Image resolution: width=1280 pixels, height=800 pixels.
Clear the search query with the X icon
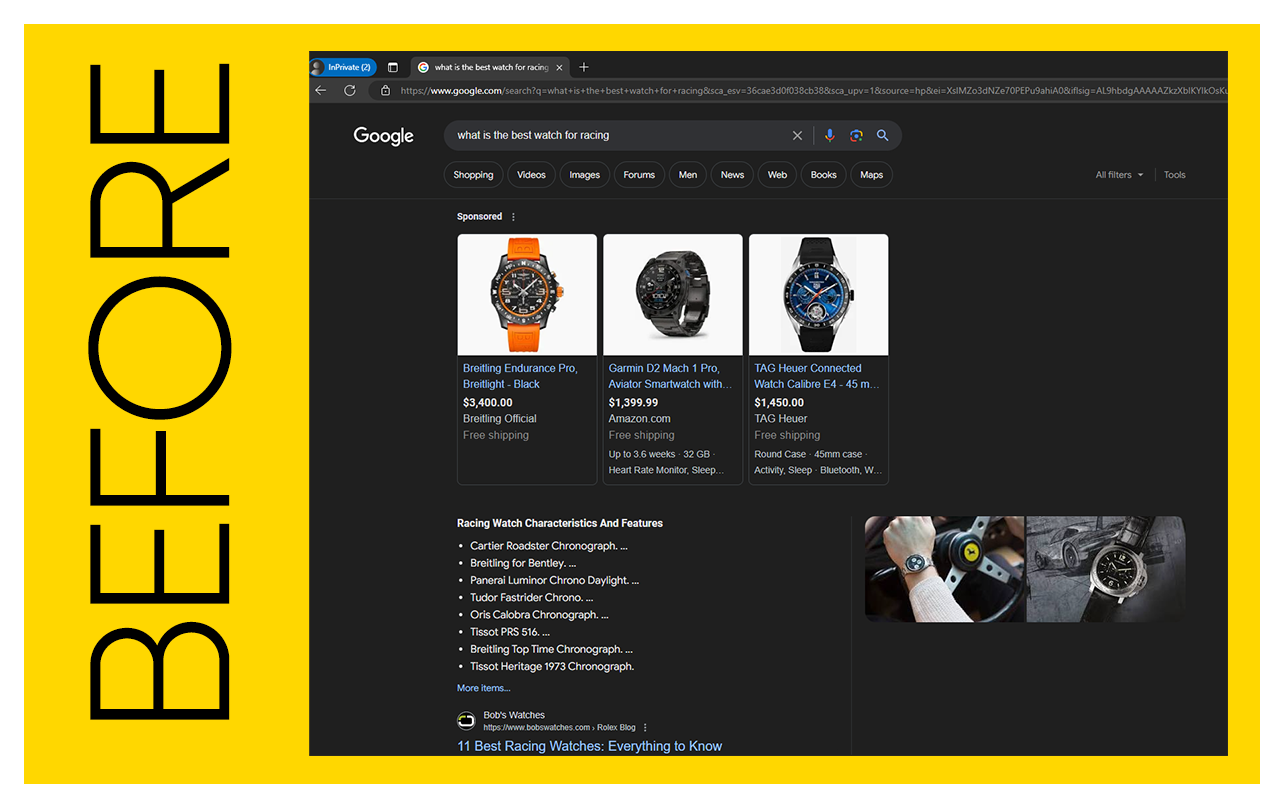tap(797, 135)
